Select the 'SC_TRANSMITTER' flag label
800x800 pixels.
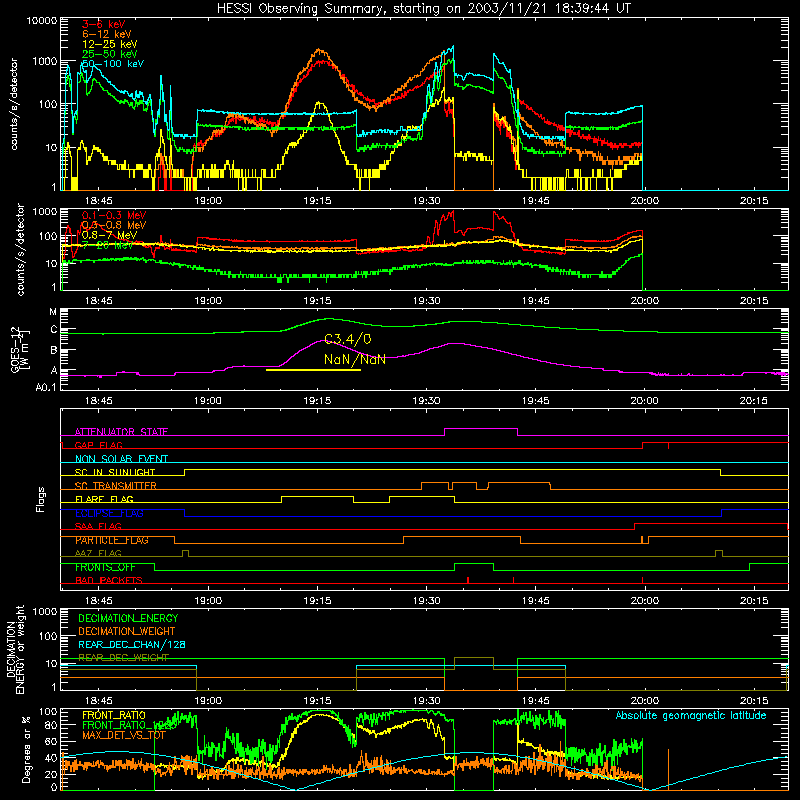tap(115, 486)
